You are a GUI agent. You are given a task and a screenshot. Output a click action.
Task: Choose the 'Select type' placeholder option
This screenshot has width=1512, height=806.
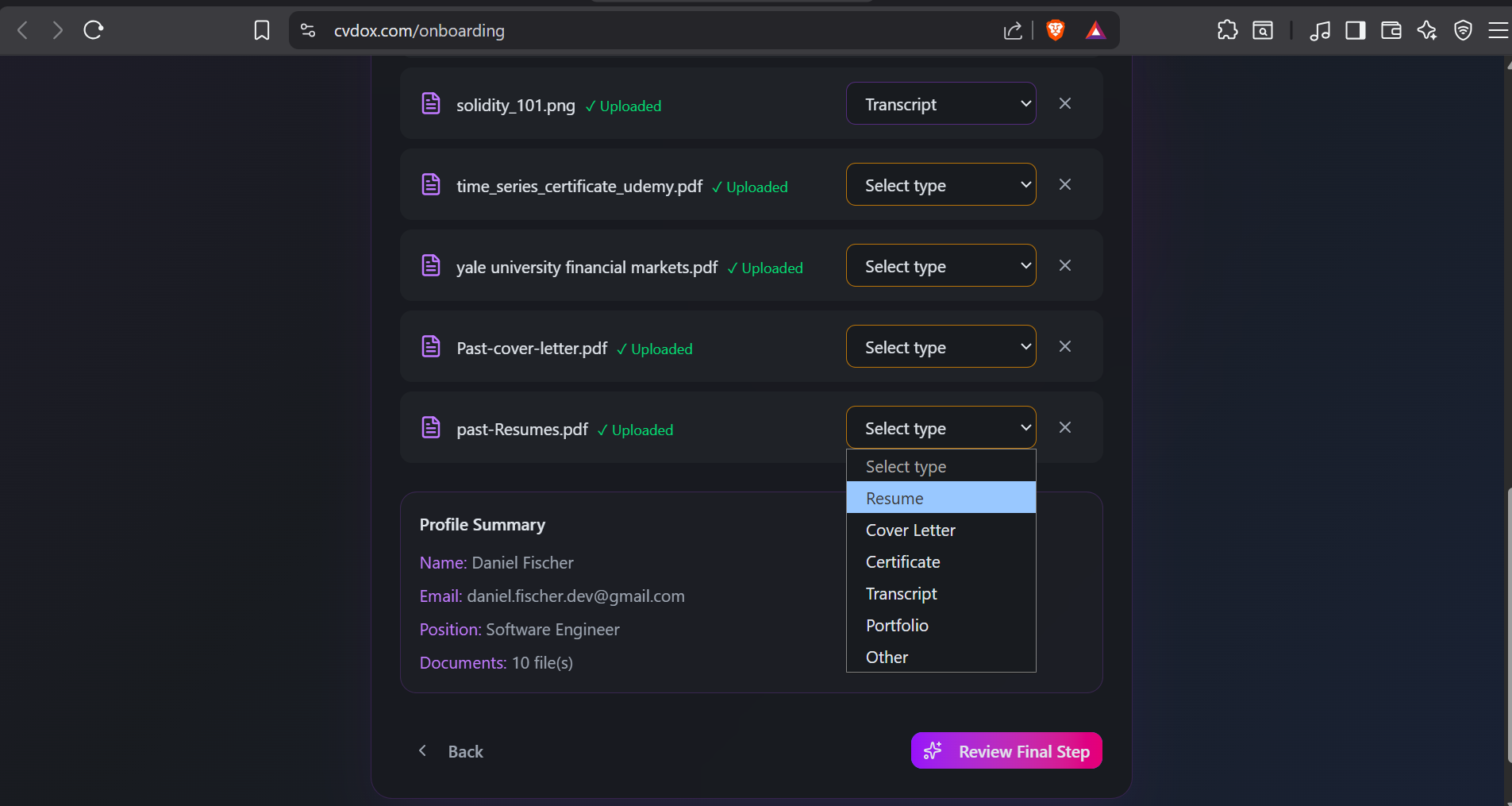point(941,466)
